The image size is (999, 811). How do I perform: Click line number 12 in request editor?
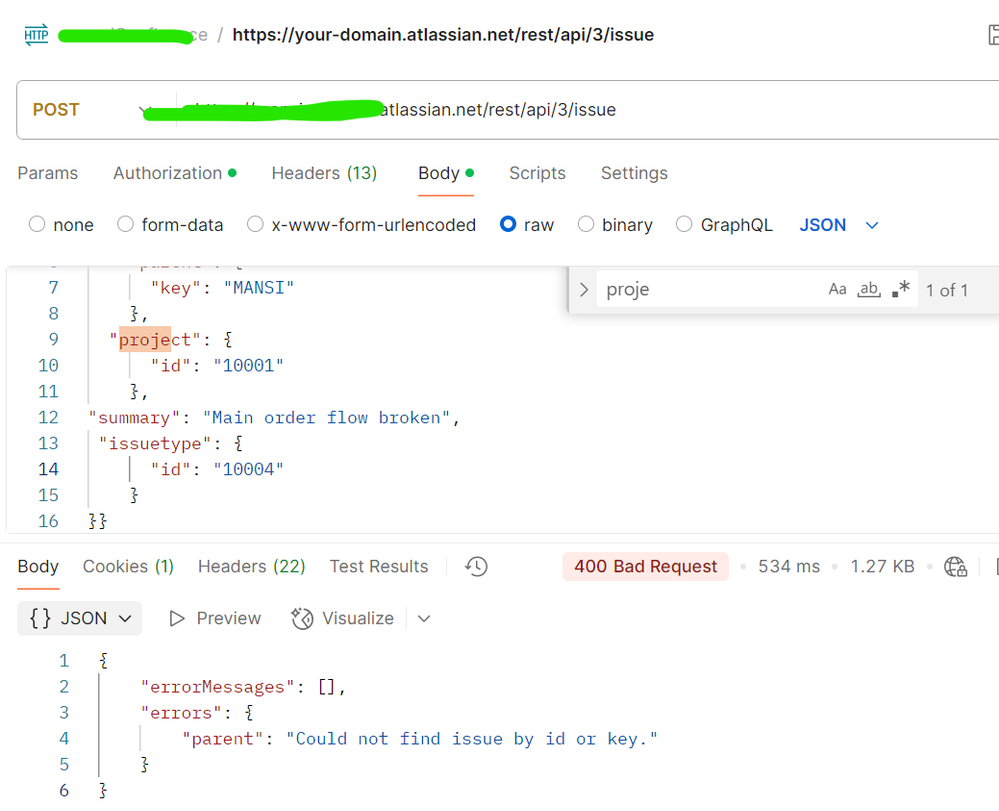tap(48, 417)
